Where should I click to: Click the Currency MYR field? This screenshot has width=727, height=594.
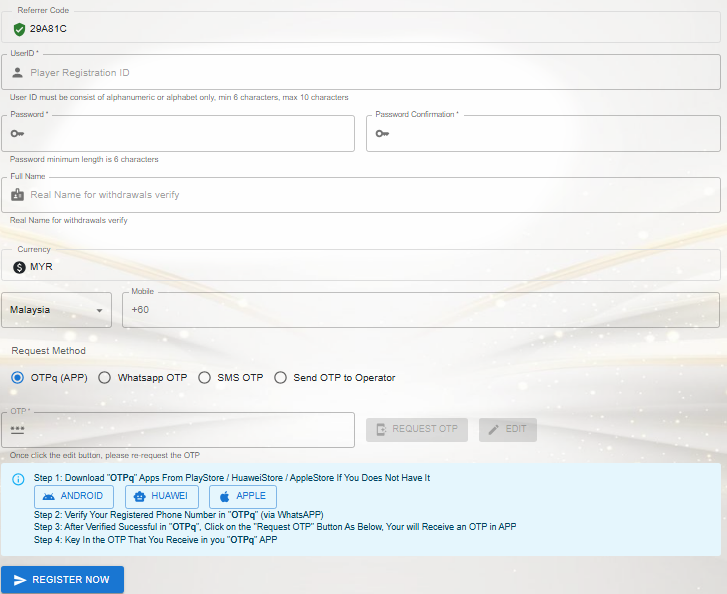(x=360, y=267)
